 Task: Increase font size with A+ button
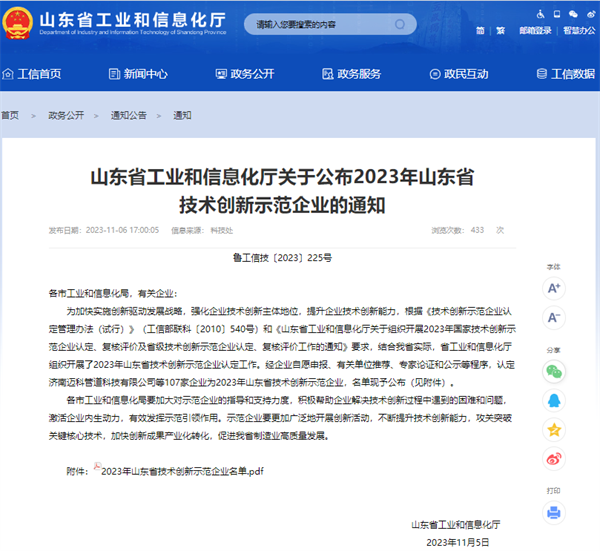pyautogui.click(x=553, y=288)
